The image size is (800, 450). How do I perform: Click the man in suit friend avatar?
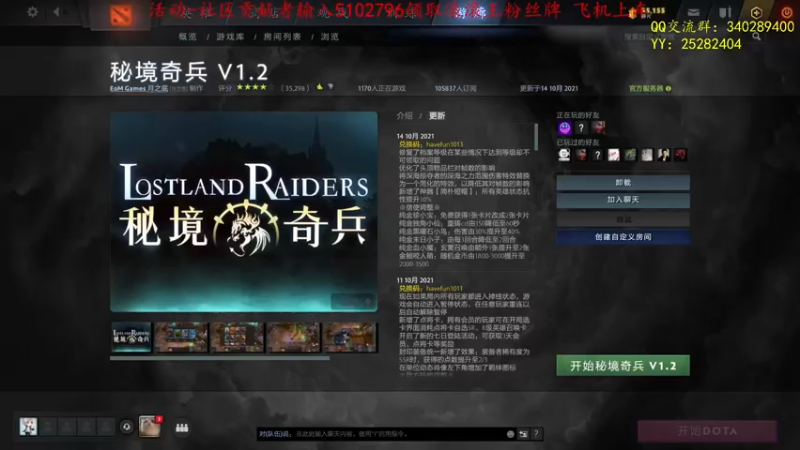pos(663,155)
